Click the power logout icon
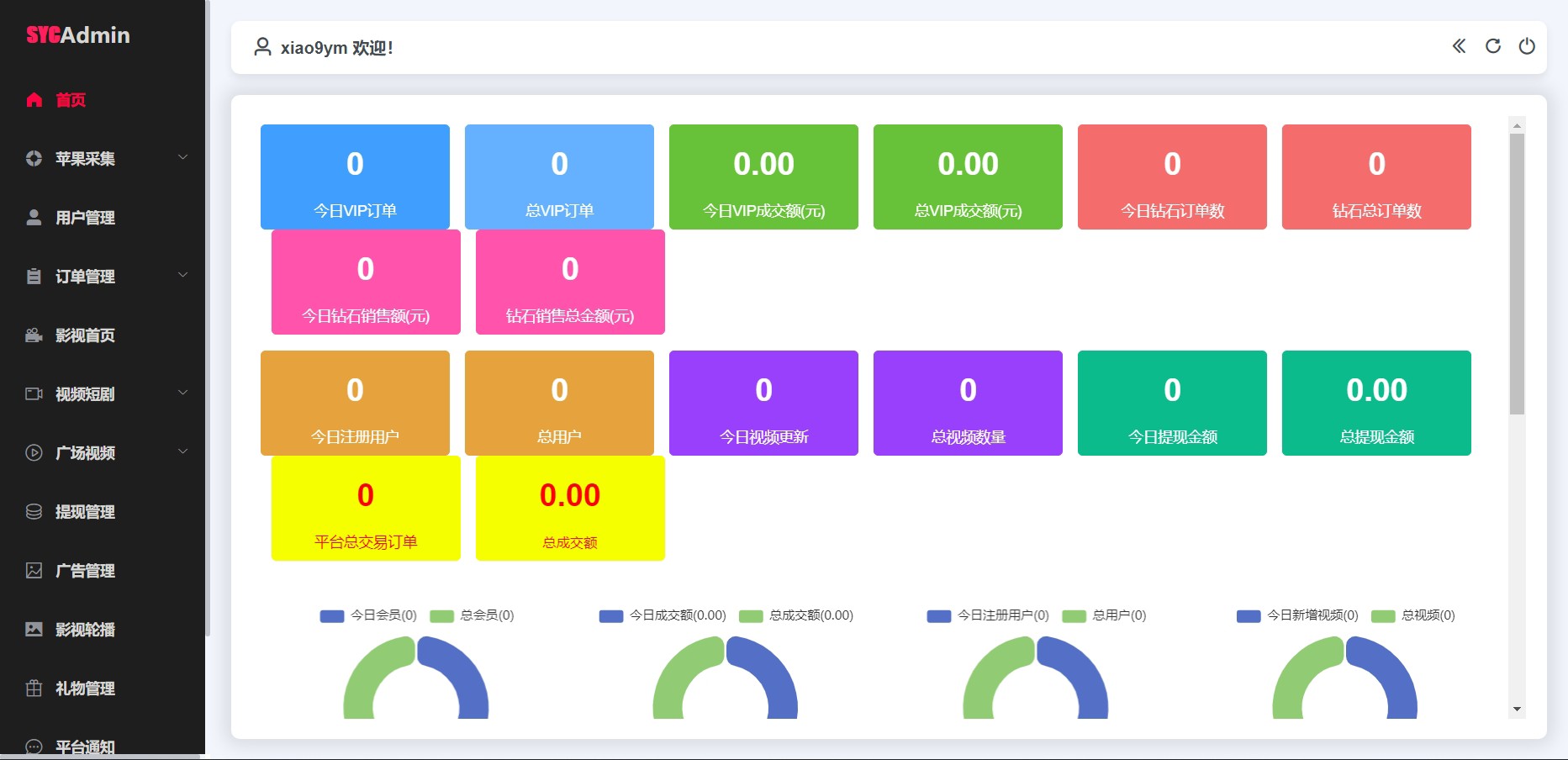1568x760 pixels. [x=1527, y=46]
